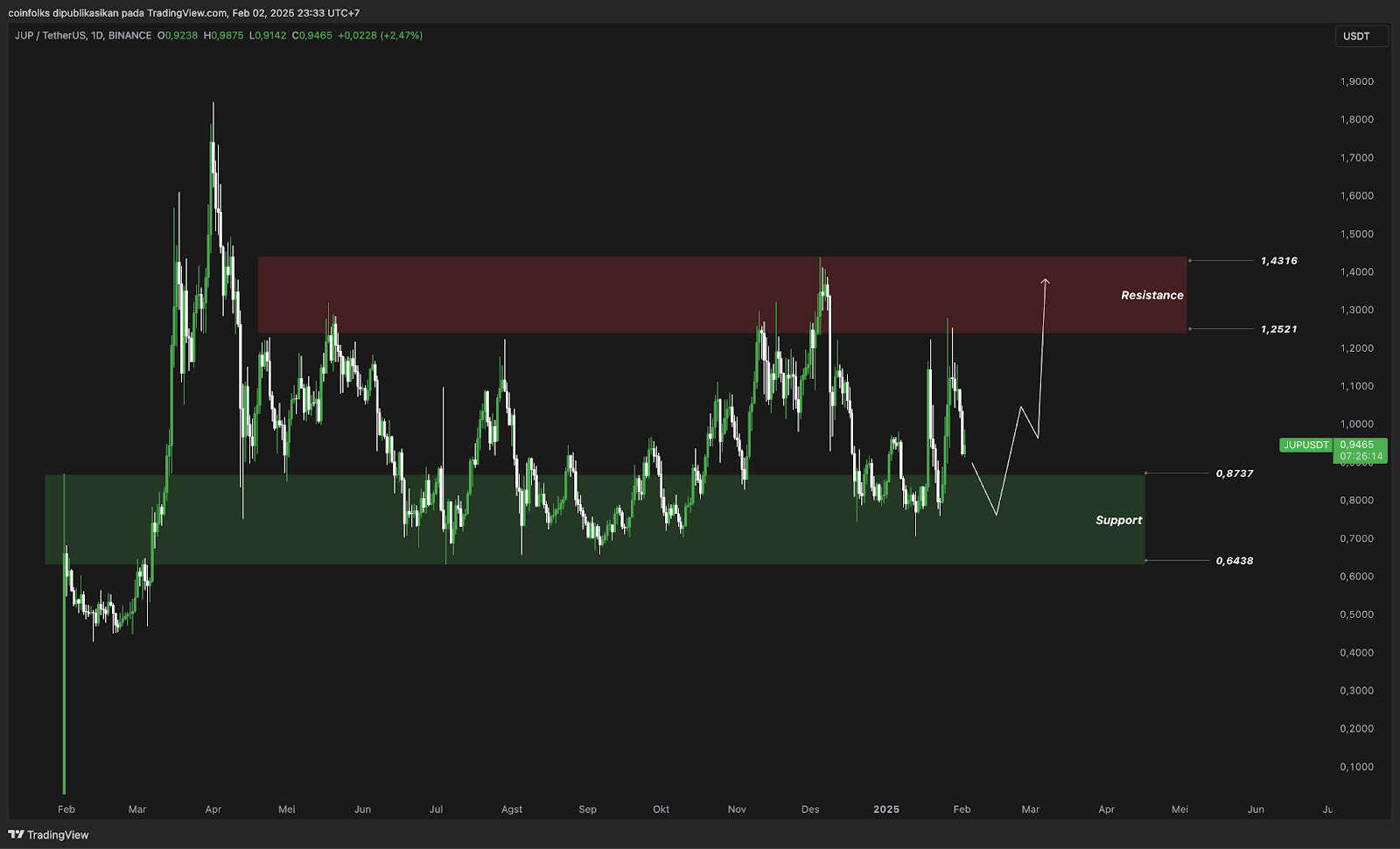Click 1,7000 on the price axis
The width and height of the screenshot is (1400, 849).
pyautogui.click(x=1357, y=158)
